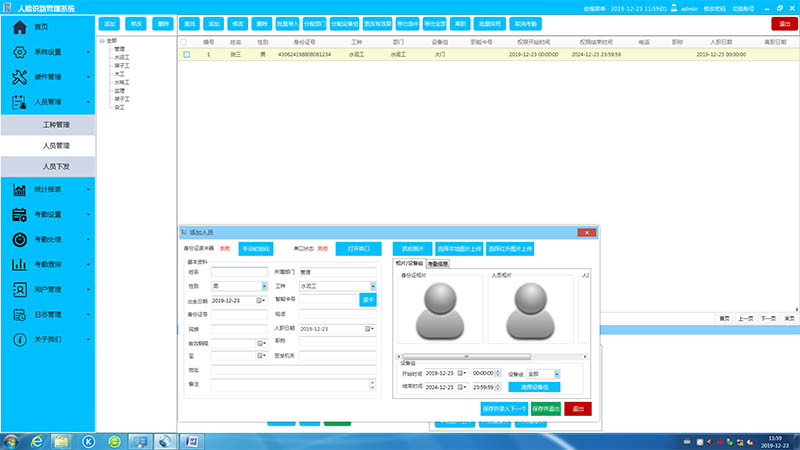The image size is (800, 450).
Task: Click the 姓名 input field
Action: (x=239, y=272)
